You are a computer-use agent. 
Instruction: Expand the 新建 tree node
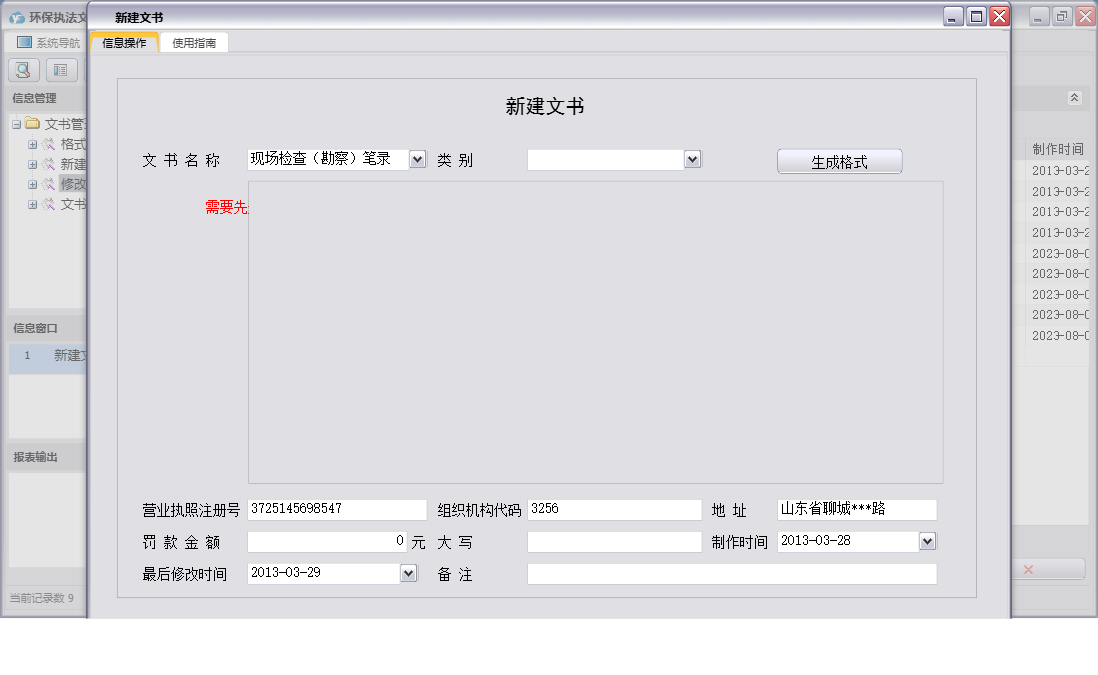point(32,164)
